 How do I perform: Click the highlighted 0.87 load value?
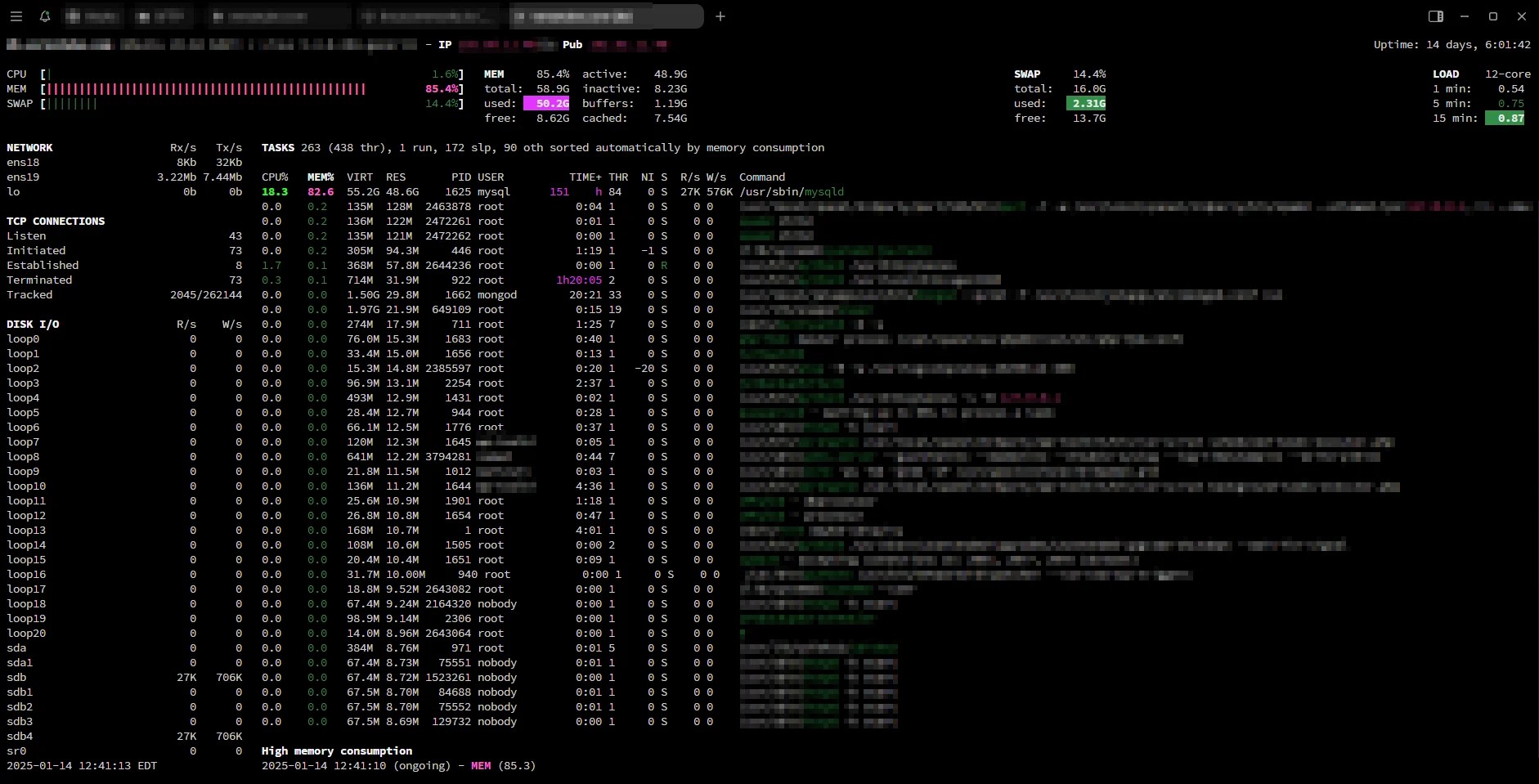1505,119
